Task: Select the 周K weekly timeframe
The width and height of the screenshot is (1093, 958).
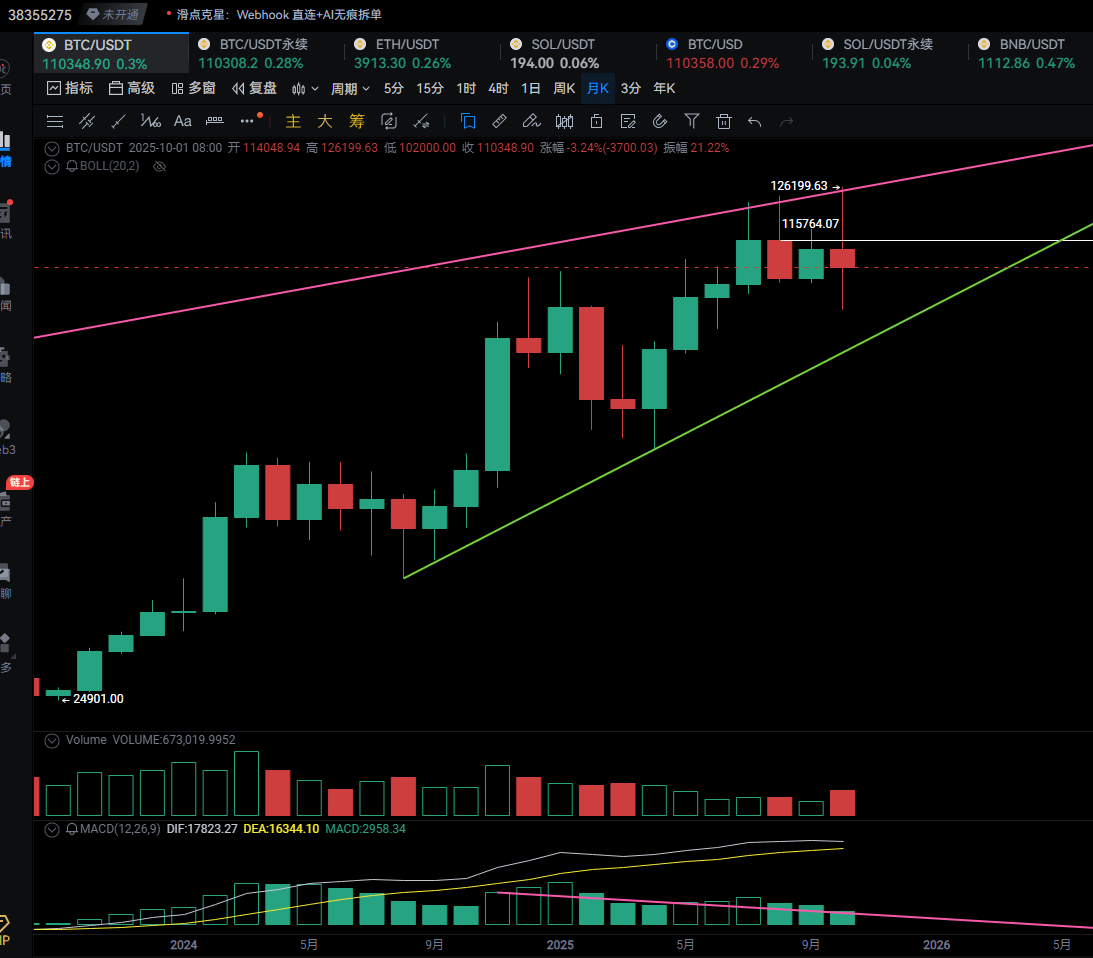Action: tap(564, 88)
